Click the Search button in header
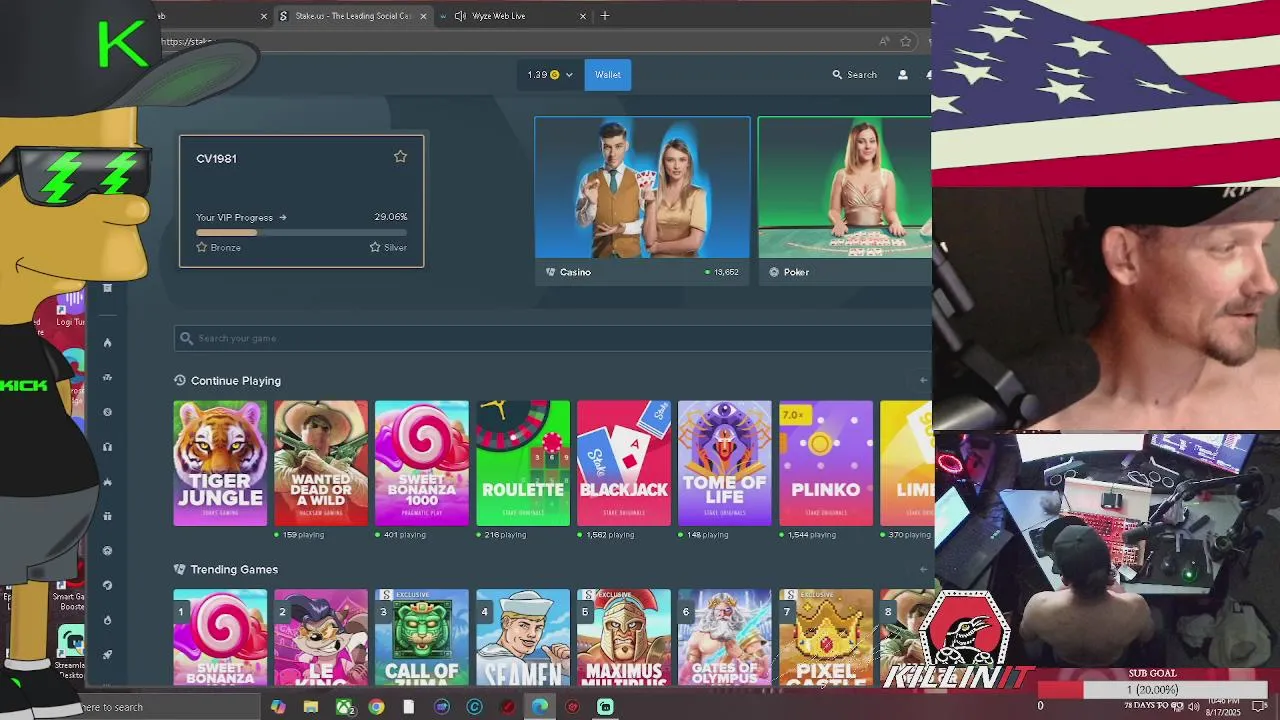 pyautogui.click(x=854, y=75)
